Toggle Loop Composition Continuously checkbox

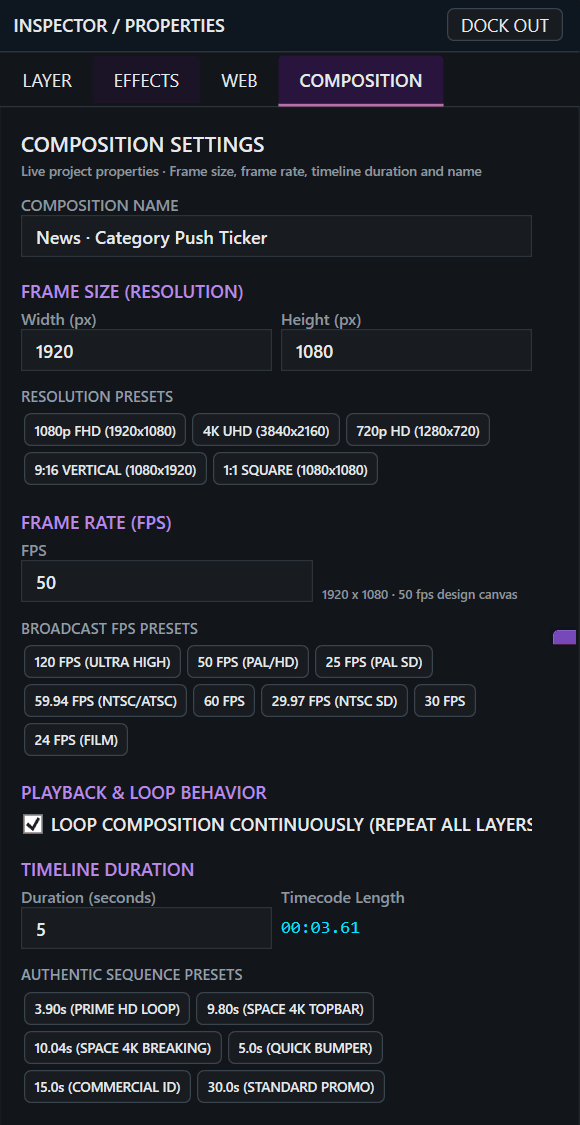click(x=33, y=824)
